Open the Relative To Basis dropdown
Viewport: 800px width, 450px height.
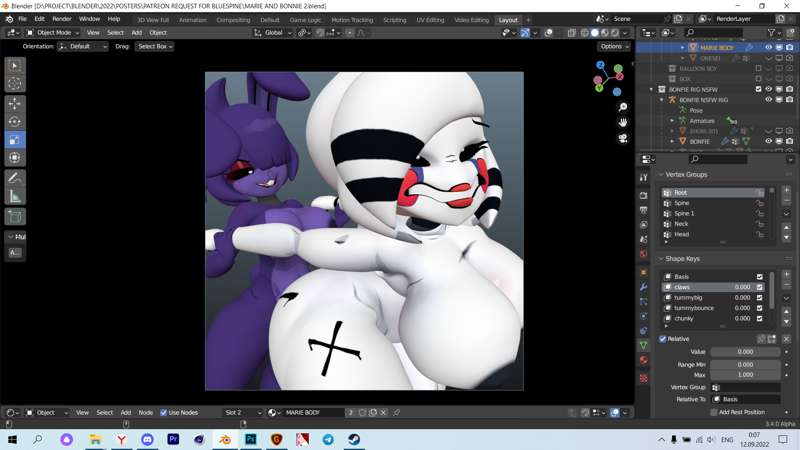click(x=745, y=399)
